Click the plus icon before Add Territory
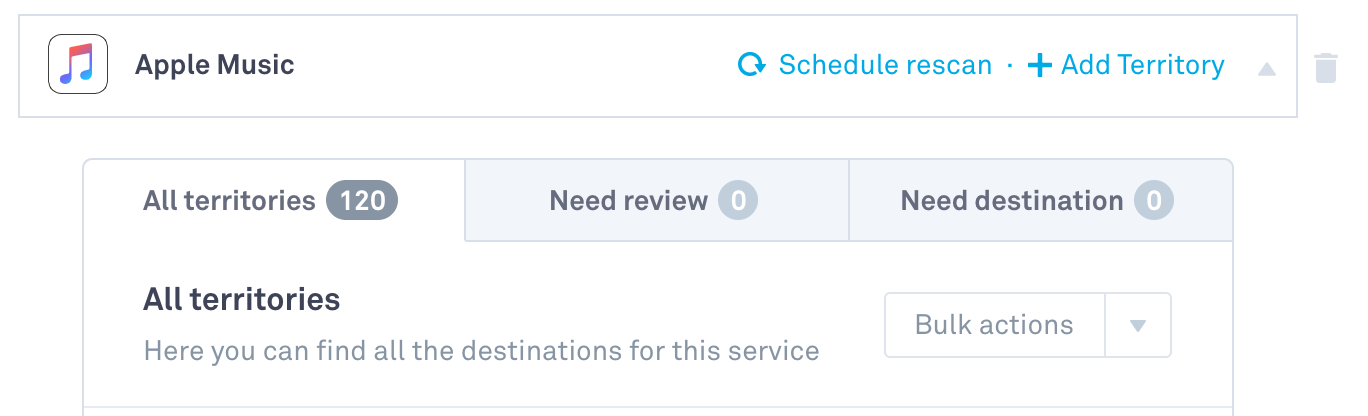This screenshot has height=416, width=1368. click(x=1040, y=66)
